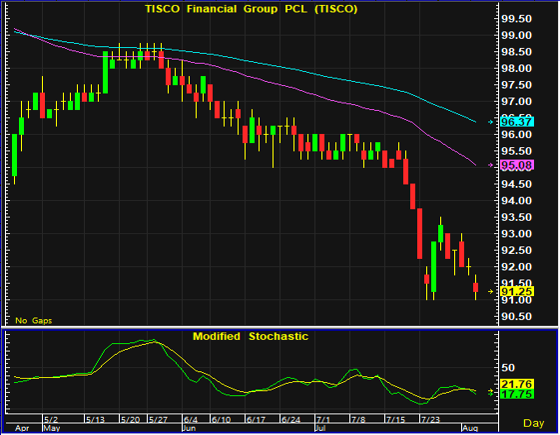Viewport: 560px width, 435px height.
Task: Click the Jul month label
Action: pos(321,428)
